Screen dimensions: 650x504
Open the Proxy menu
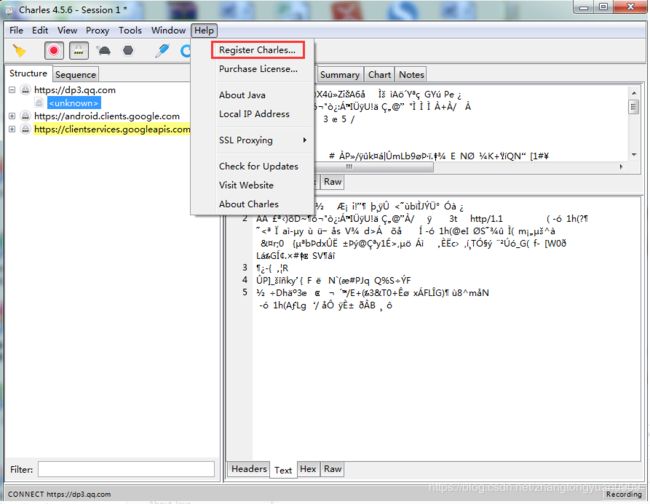(97, 30)
